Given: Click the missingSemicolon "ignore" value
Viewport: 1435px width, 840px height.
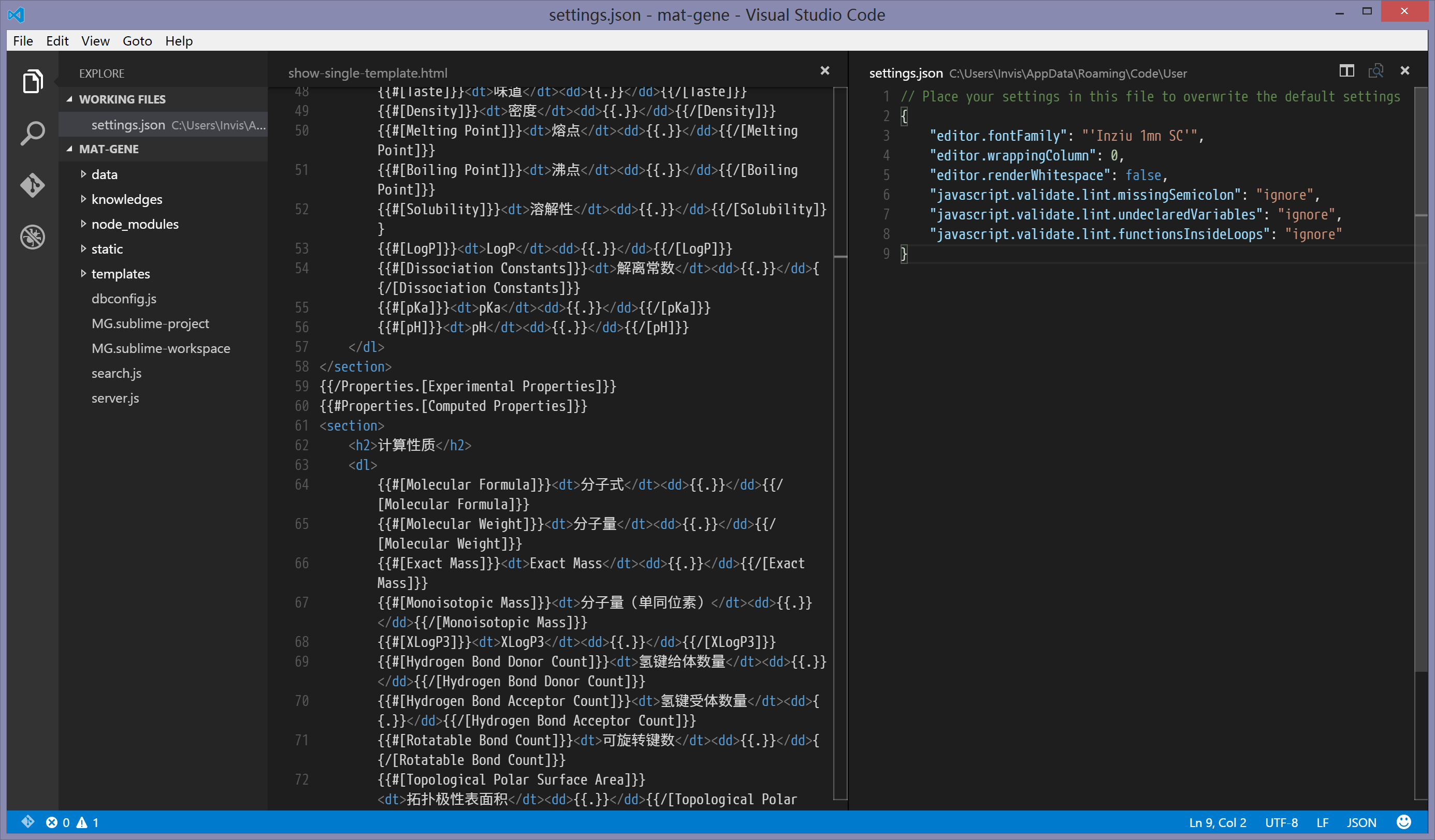Looking at the screenshot, I should click(x=1285, y=195).
